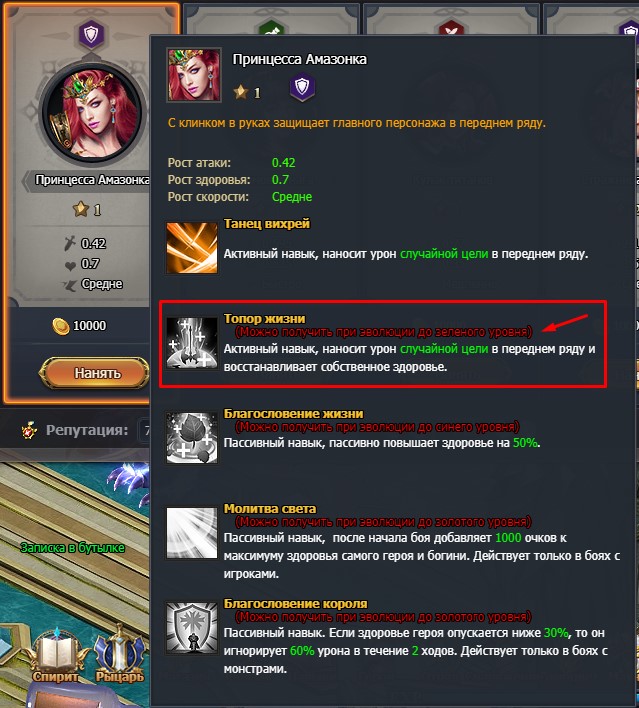Click the purple shield badge above hero card

click(x=91, y=34)
